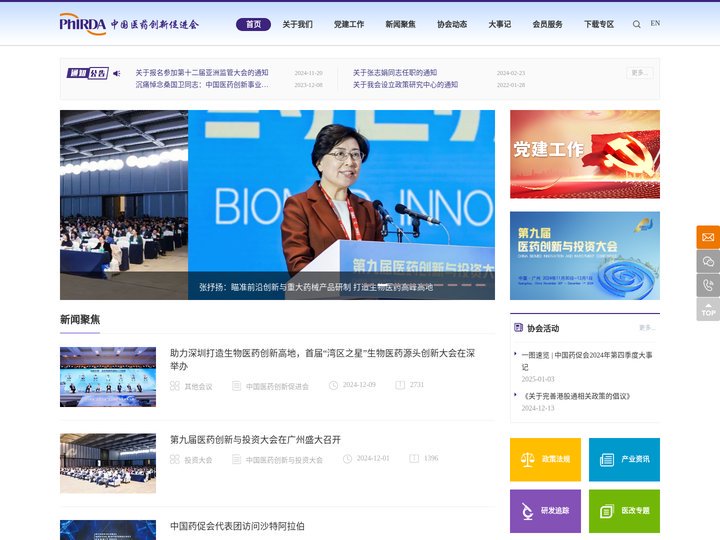Image resolution: width=720 pixels, height=540 pixels.
Task: Click the main carousel slide image
Action: click(x=277, y=205)
